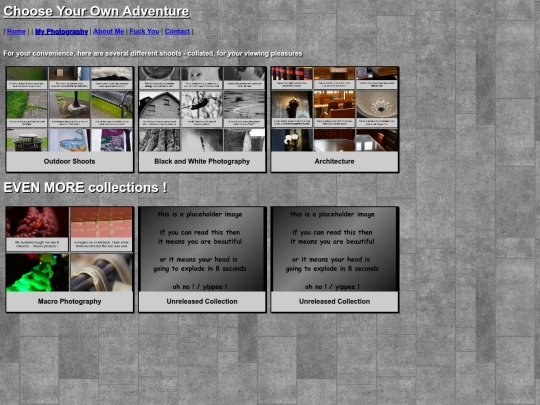Screen dimensions: 540x405
Task: Select the gazebo thumbnail in Outdoor Shoots
Action: coord(27,140)
